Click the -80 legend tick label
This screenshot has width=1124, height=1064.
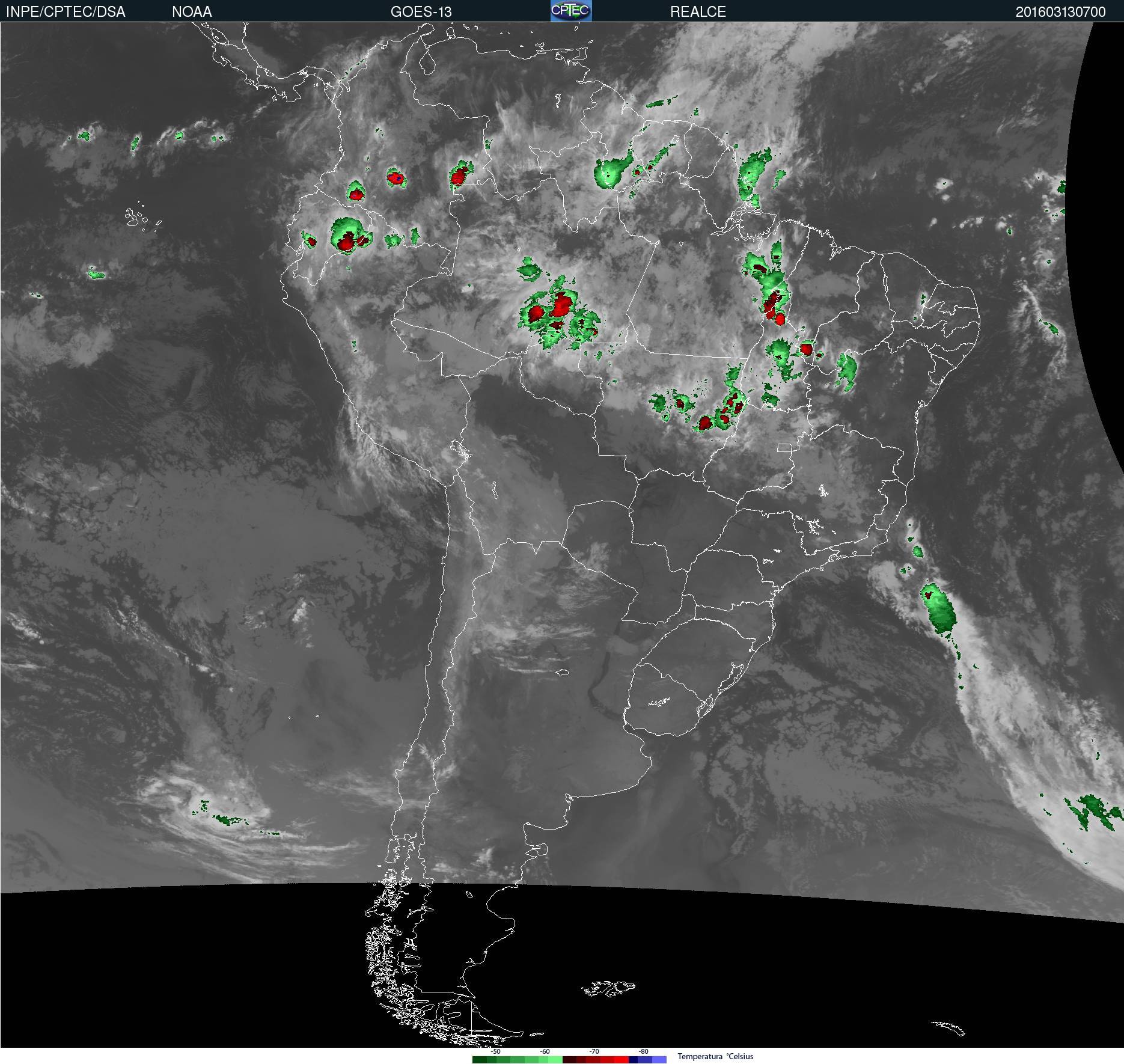pos(643,1051)
